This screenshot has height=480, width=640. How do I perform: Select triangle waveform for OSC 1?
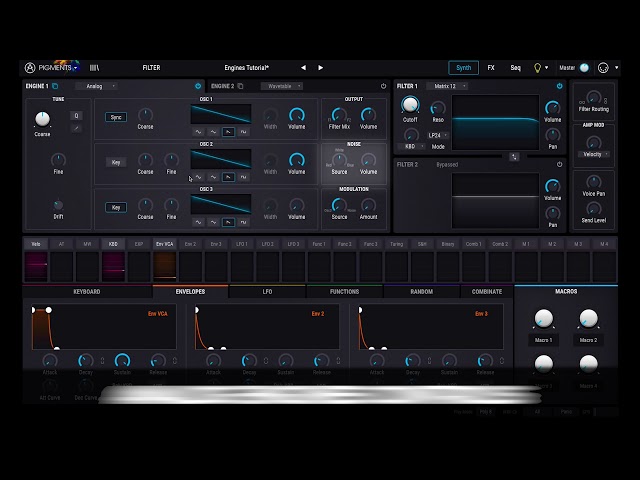tap(213, 132)
